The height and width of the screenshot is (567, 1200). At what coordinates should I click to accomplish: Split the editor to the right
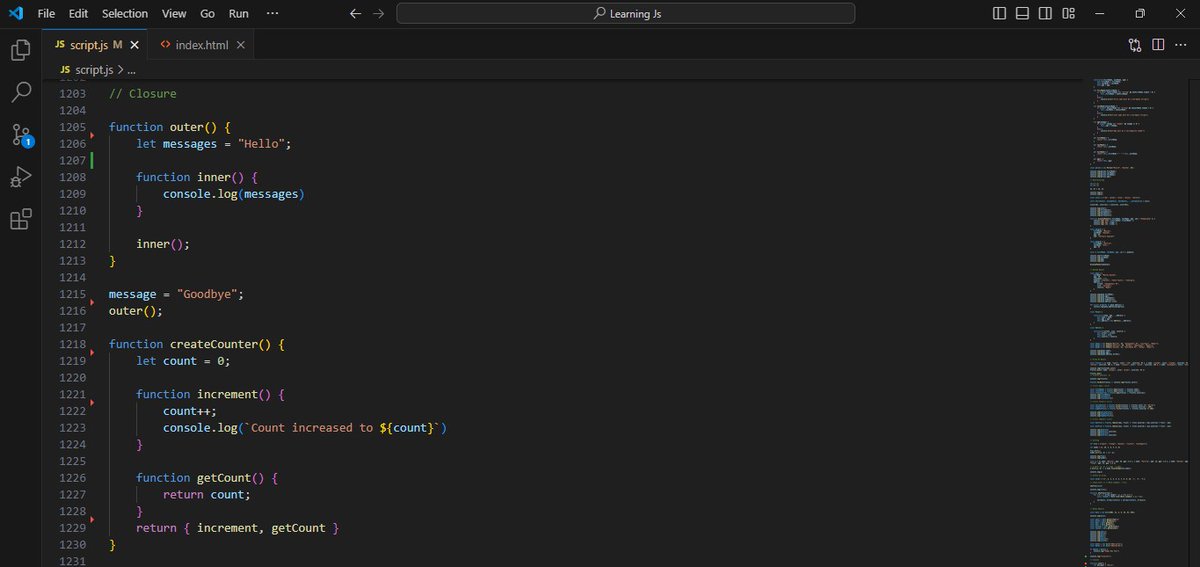coord(1158,45)
